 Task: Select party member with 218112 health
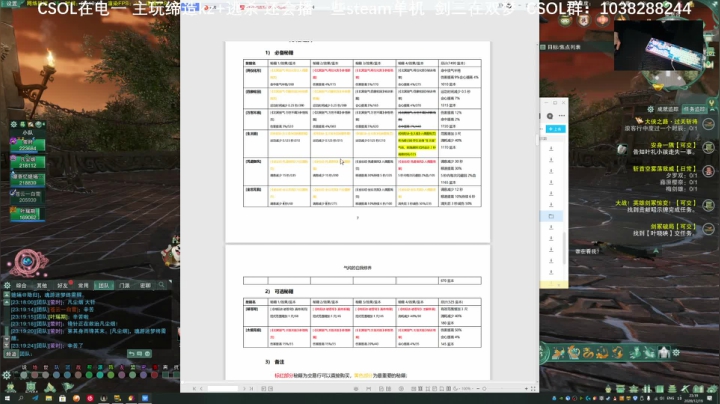pos(28,163)
